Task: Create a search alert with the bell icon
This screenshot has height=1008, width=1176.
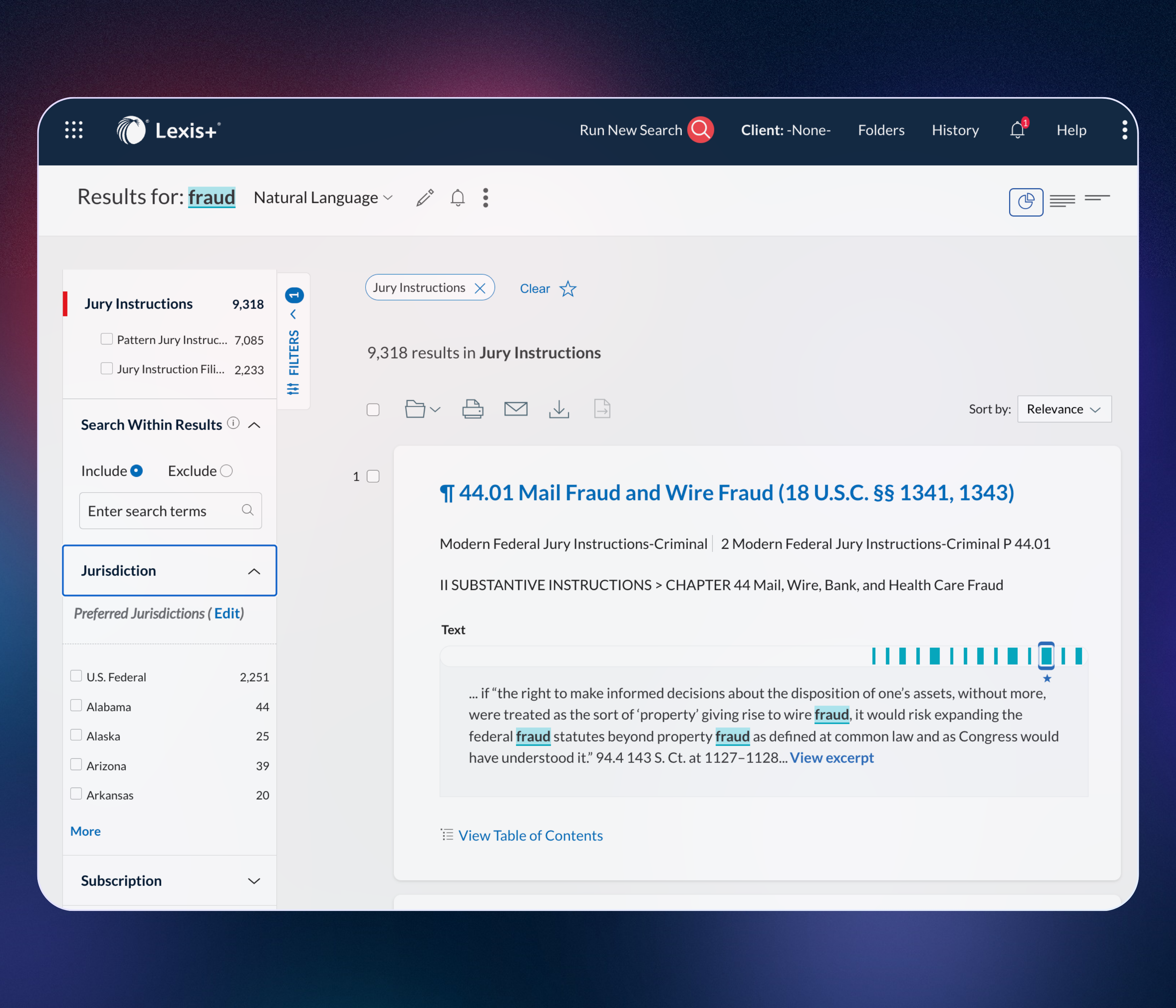Action: click(457, 198)
